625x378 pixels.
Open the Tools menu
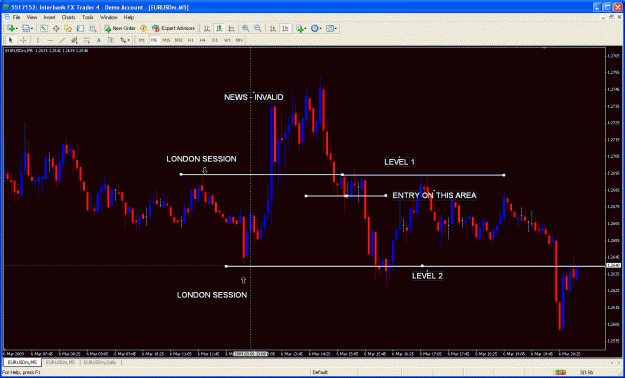(88, 18)
